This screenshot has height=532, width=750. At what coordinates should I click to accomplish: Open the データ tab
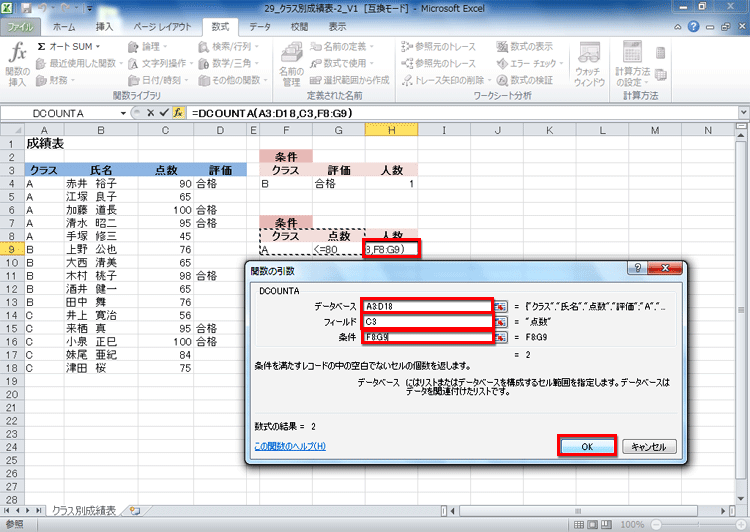[260, 27]
